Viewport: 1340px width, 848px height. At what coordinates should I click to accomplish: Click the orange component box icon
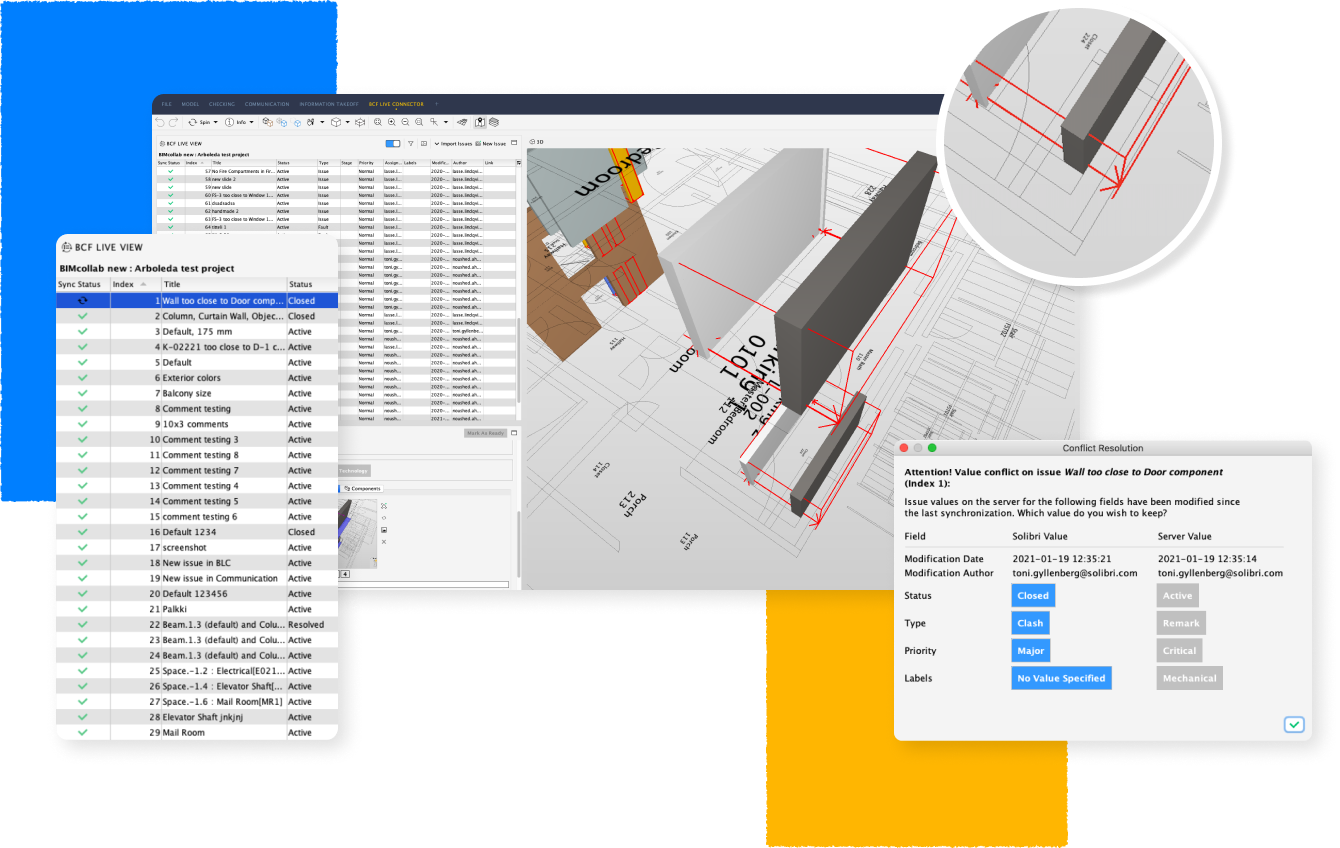(268, 122)
